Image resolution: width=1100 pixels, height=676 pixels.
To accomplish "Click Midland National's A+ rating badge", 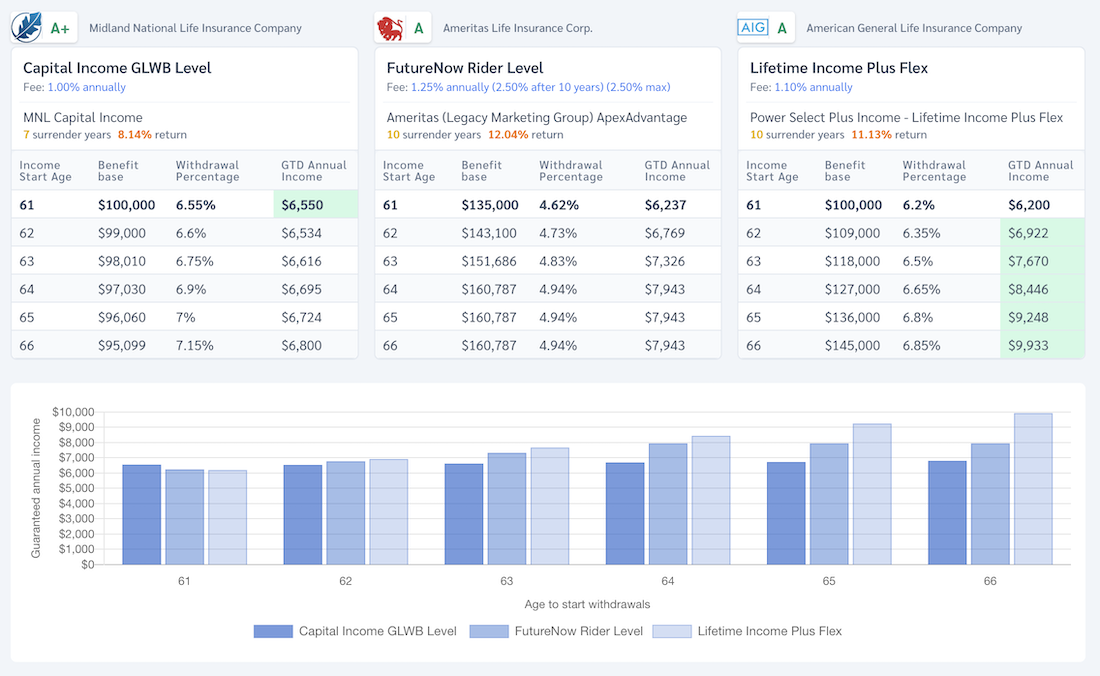I will click(60, 28).
